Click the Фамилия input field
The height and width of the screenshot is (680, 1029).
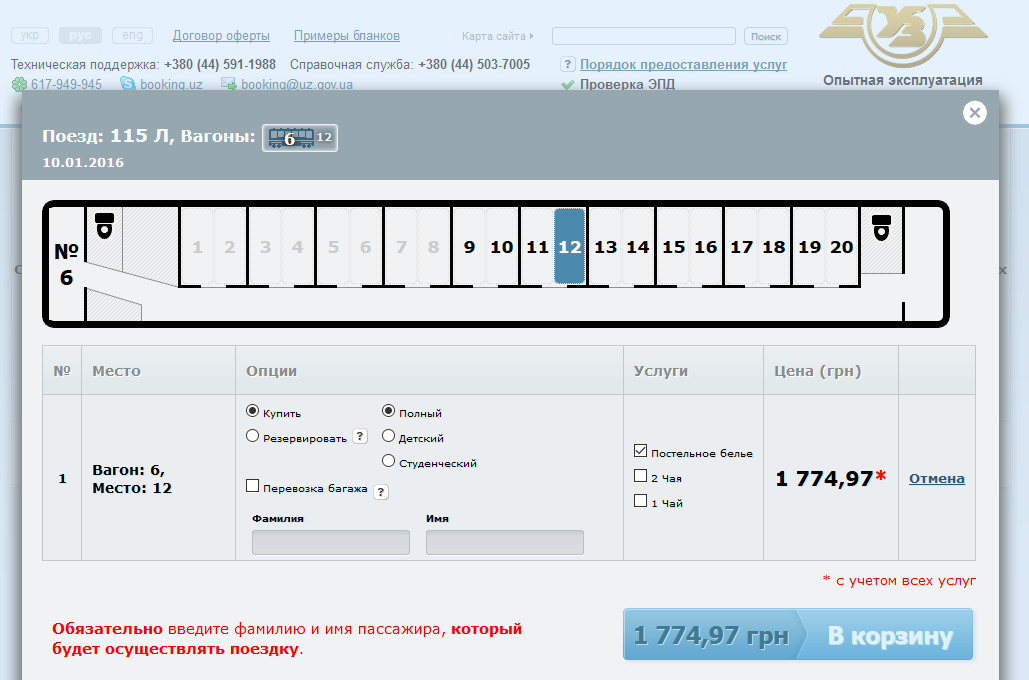pyautogui.click(x=331, y=542)
